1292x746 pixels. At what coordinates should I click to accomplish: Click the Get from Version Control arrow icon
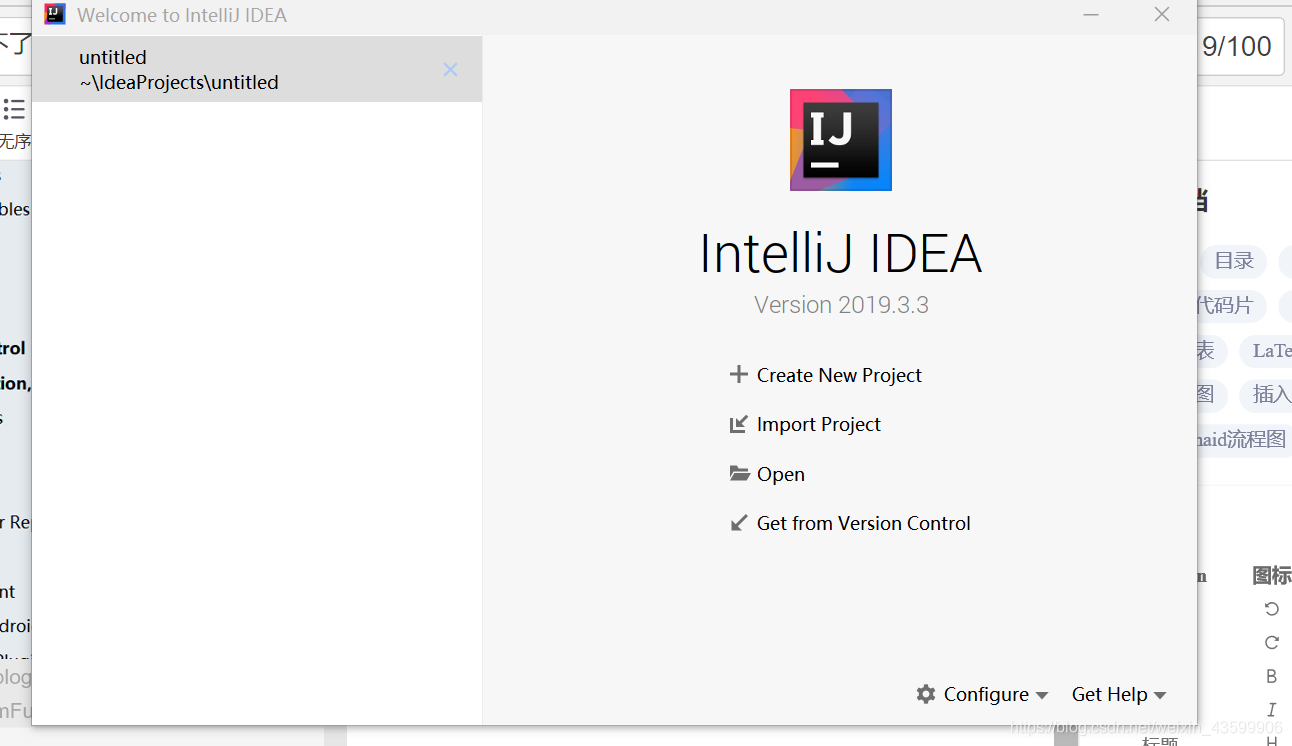(x=739, y=523)
